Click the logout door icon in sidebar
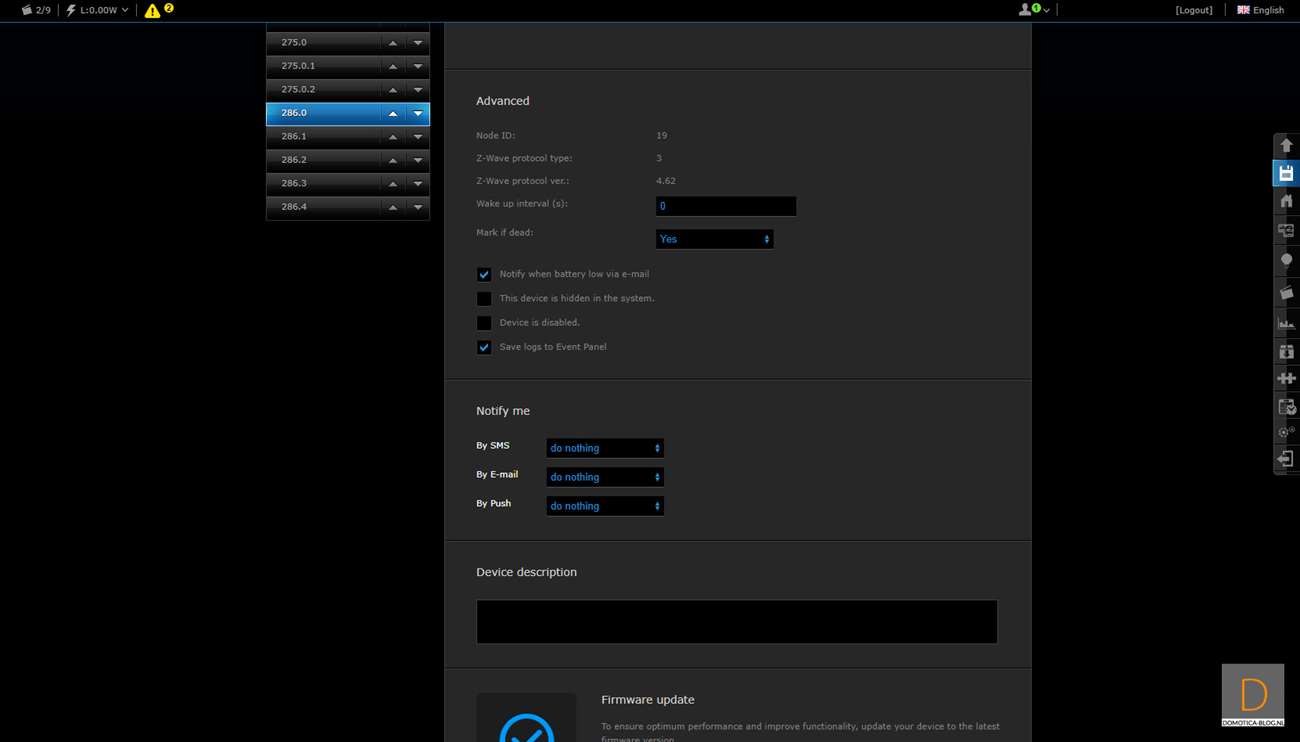This screenshot has height=742, width=1300. coord(1286,459)
